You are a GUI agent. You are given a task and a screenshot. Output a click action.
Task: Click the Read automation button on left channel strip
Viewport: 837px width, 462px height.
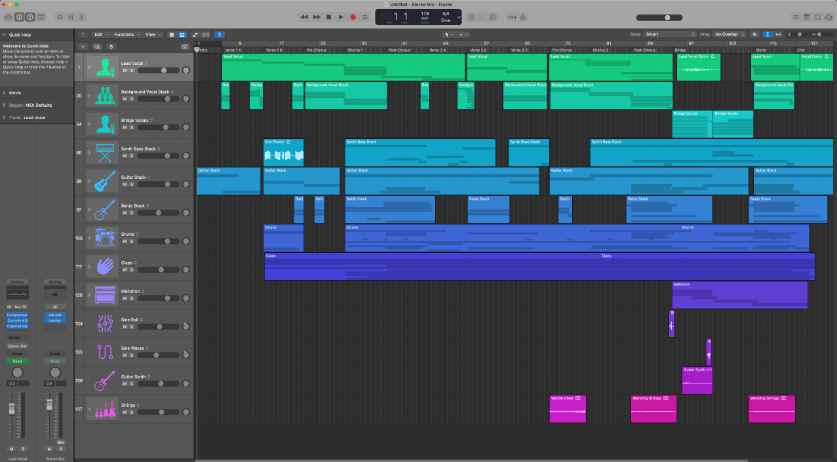coord(17,362)
